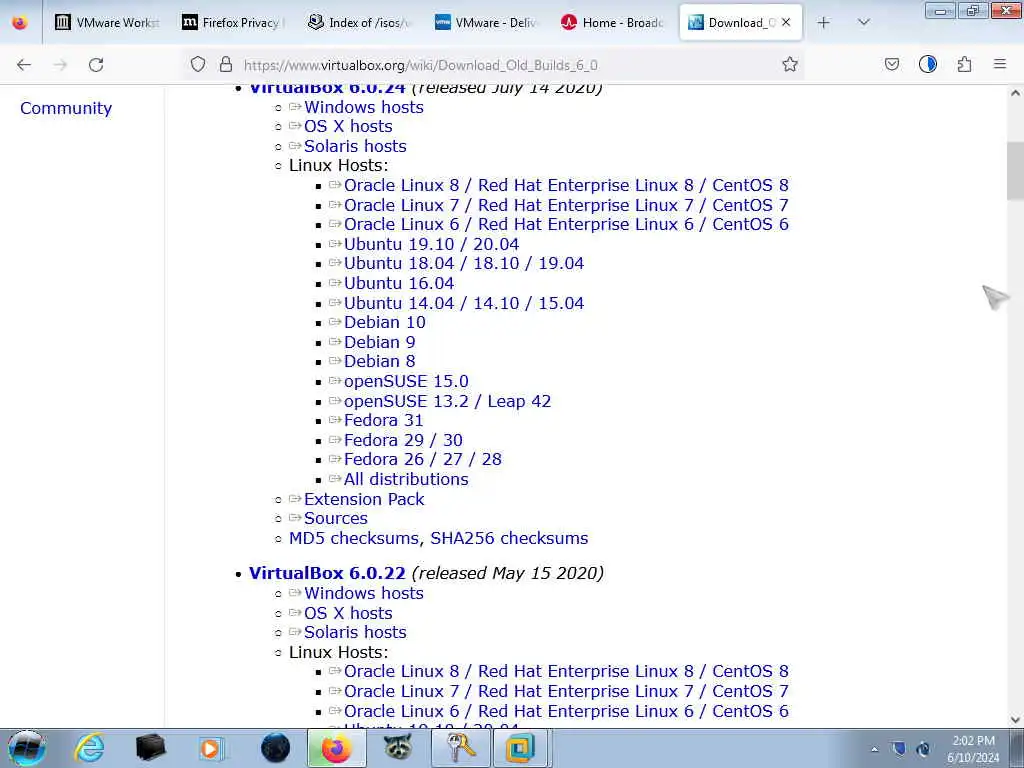Image resolution: width=1024 pixels, height=768 pixels.
Task: Reload the current page
Action: (x=96, y=65)
